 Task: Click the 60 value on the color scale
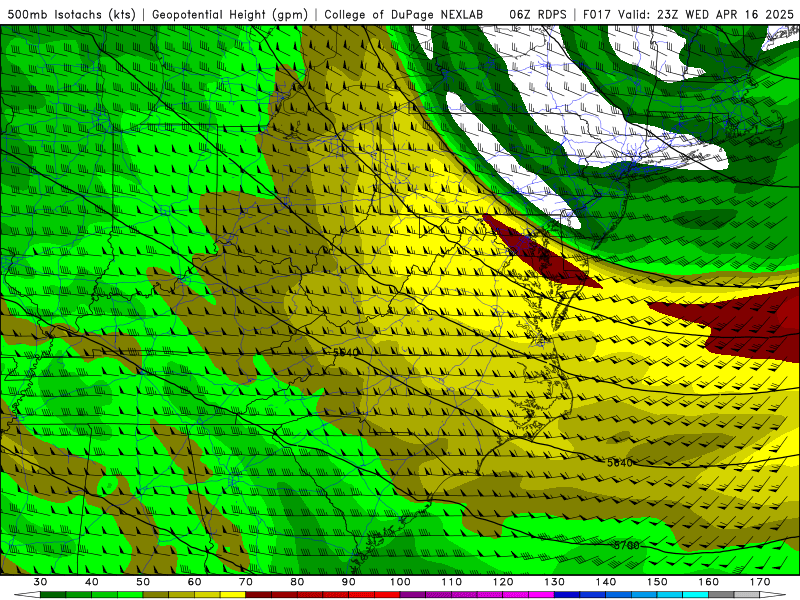click(194, 582)
